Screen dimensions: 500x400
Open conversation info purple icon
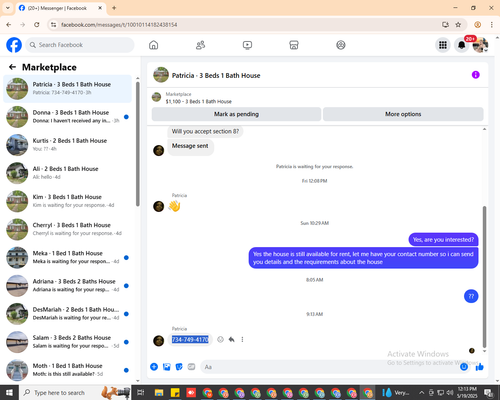coord(476,75)
